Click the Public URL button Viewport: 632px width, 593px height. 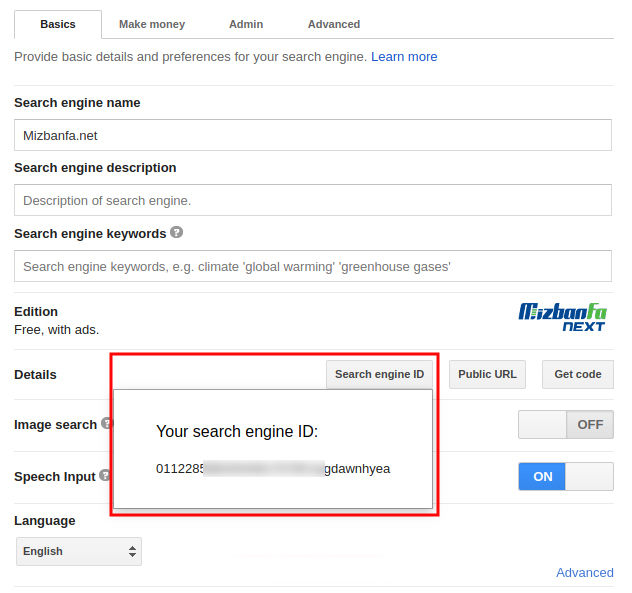click(x=487, y=374)
